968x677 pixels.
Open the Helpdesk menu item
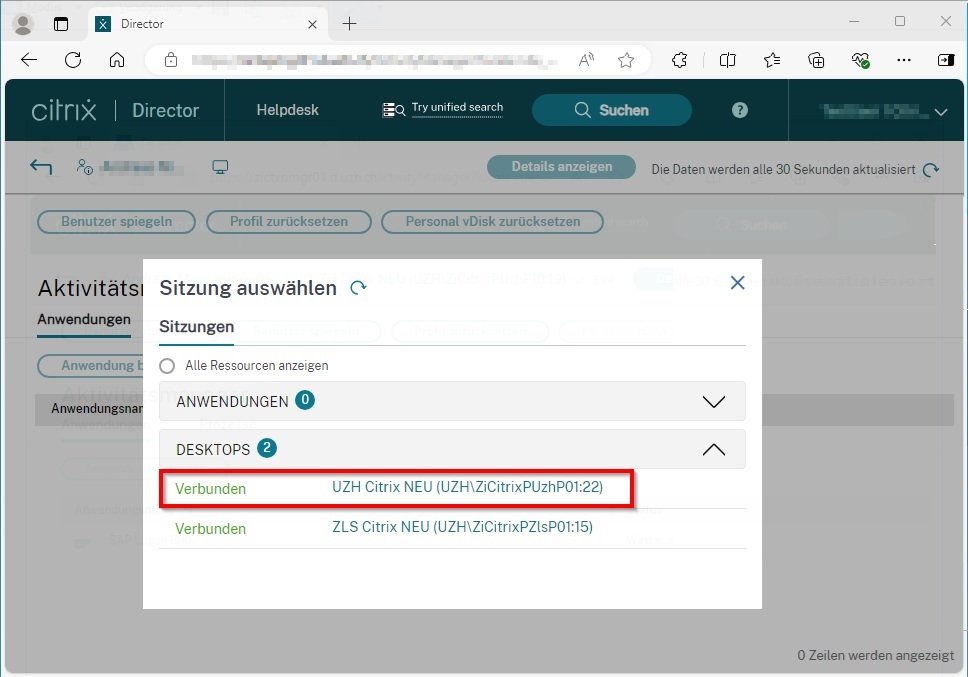[x=287, y=110]
